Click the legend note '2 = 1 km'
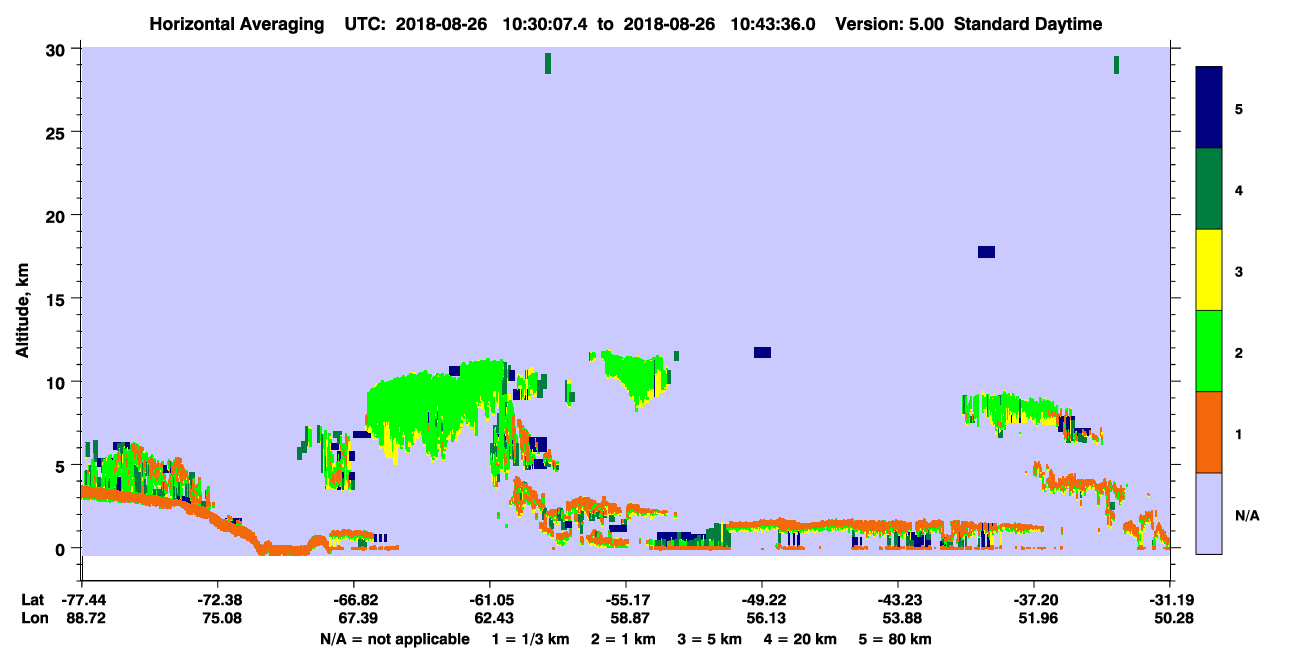Viewport: 1300px width, 667px height. tap(623, 639)
